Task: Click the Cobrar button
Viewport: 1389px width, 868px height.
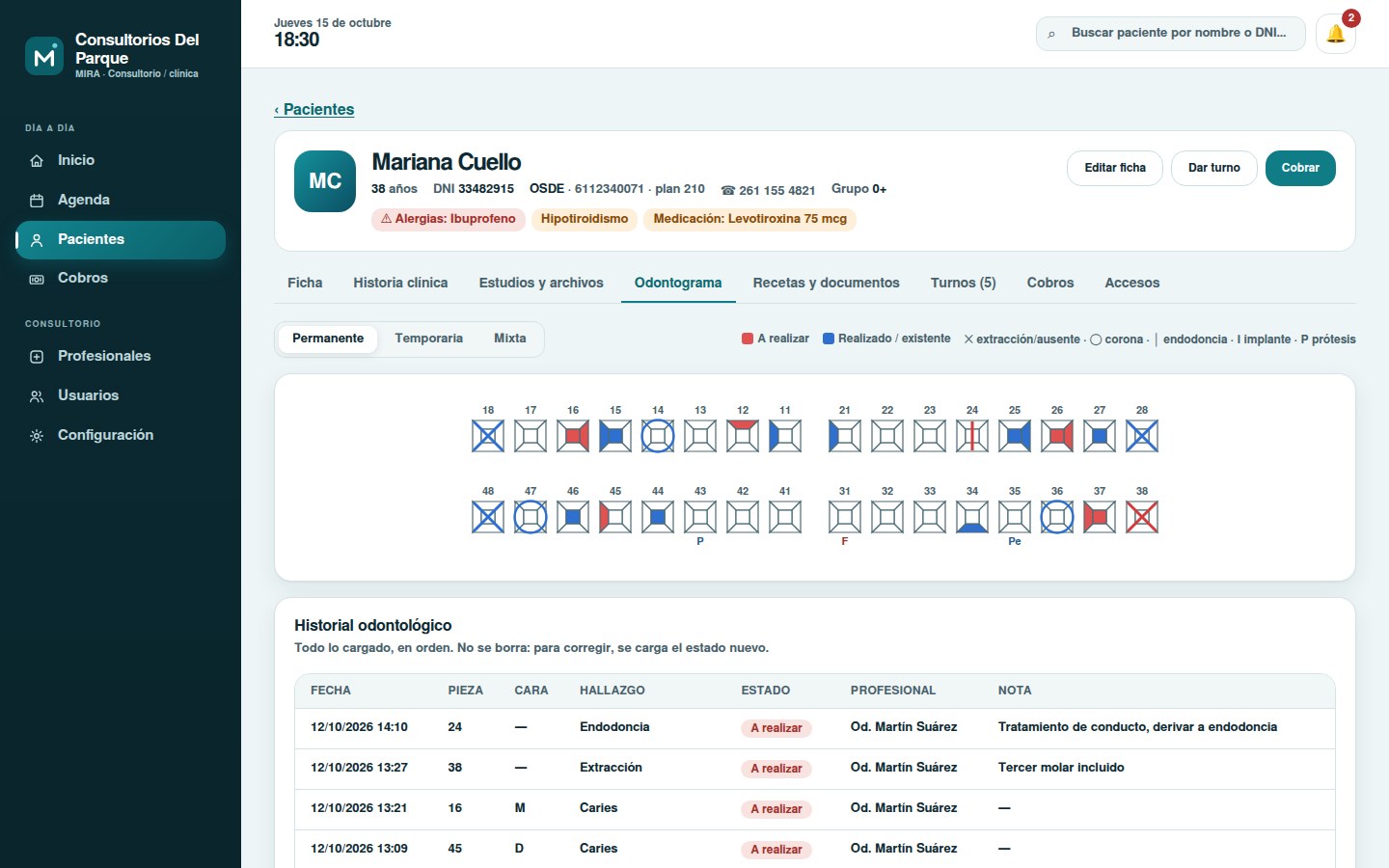Action: [x=1300, y=168]
